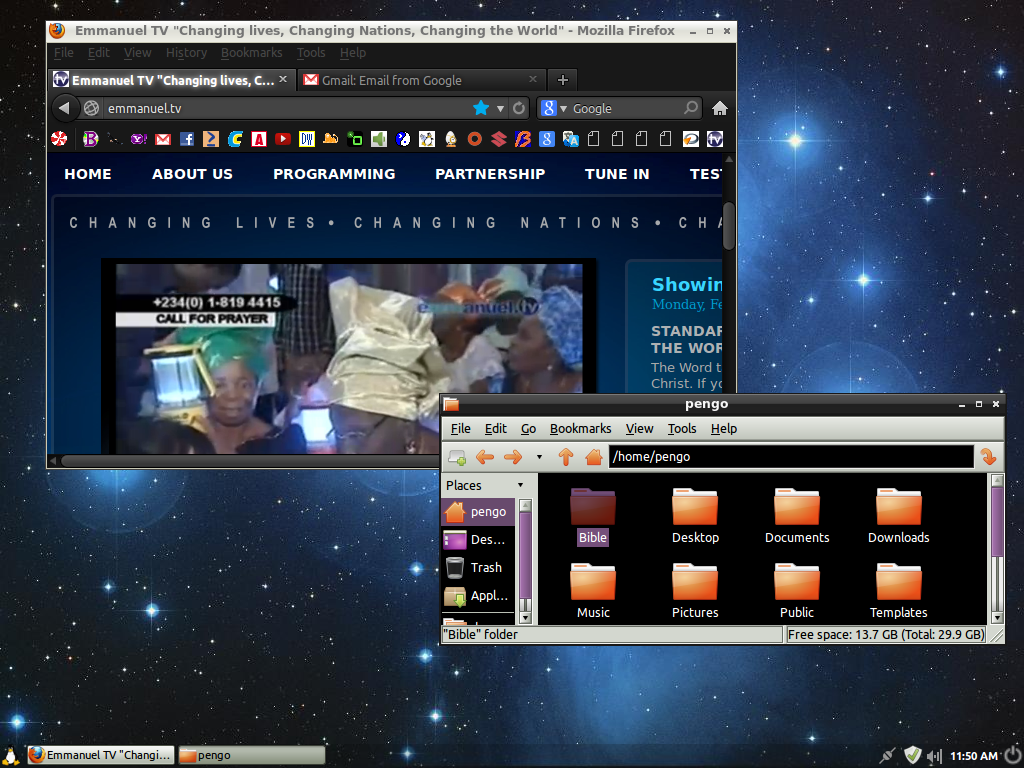
Task: Open the file manager's View menu
Action: (x=639, y=428)
